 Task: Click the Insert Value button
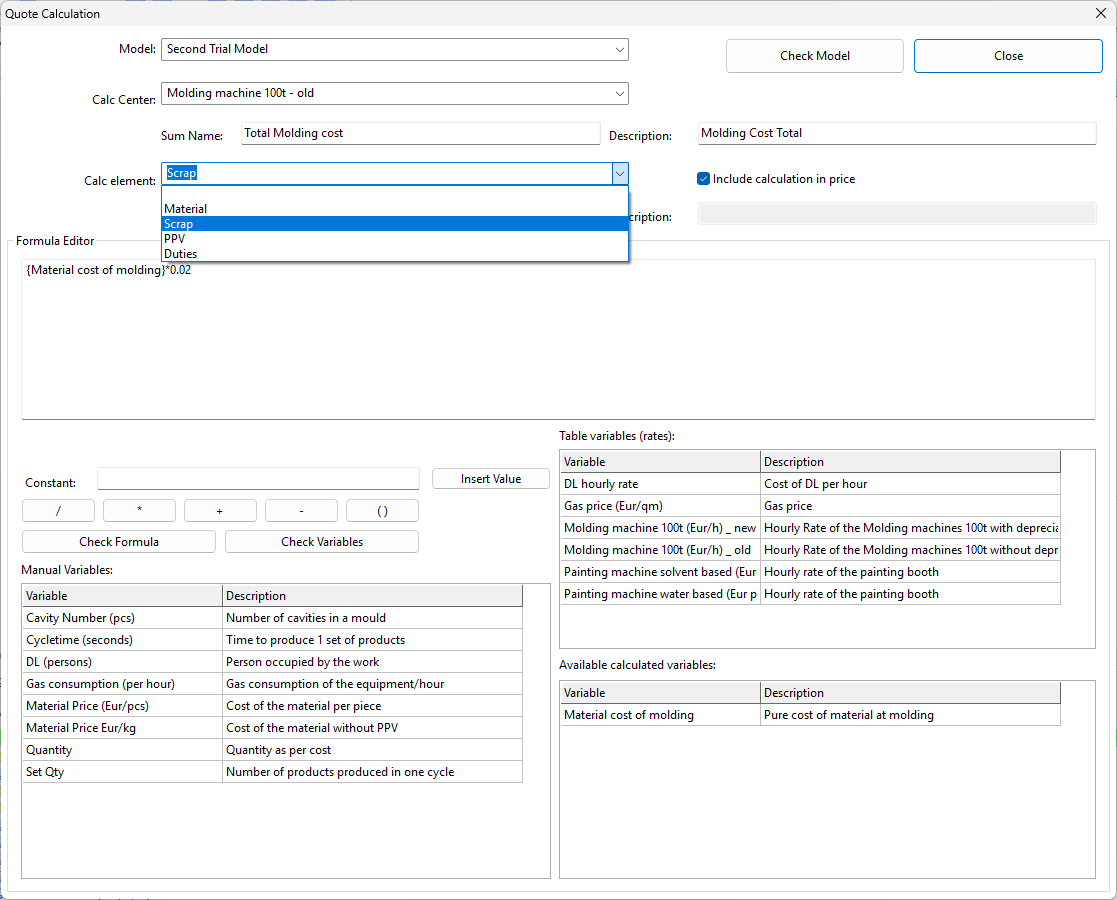[x=490, y=479]
